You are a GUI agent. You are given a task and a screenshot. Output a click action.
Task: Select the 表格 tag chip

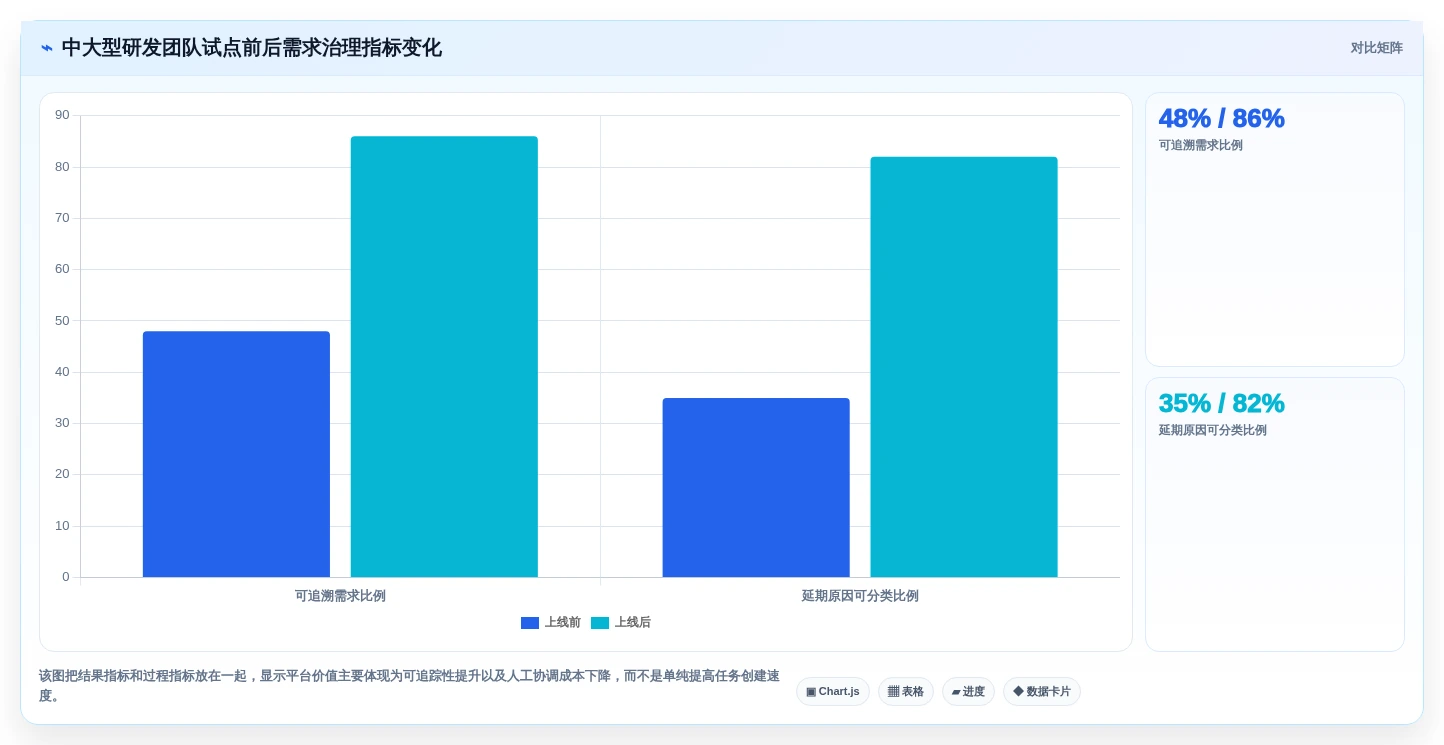[906, 691]
